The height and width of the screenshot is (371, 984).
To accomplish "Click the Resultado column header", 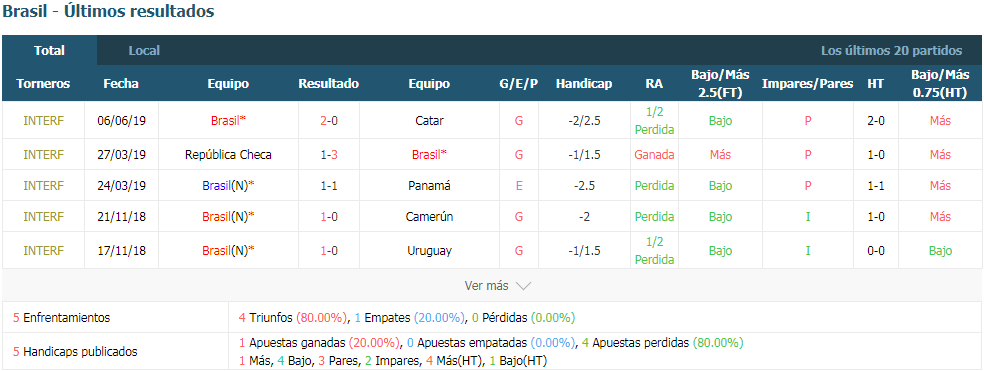I will point(329,83).
